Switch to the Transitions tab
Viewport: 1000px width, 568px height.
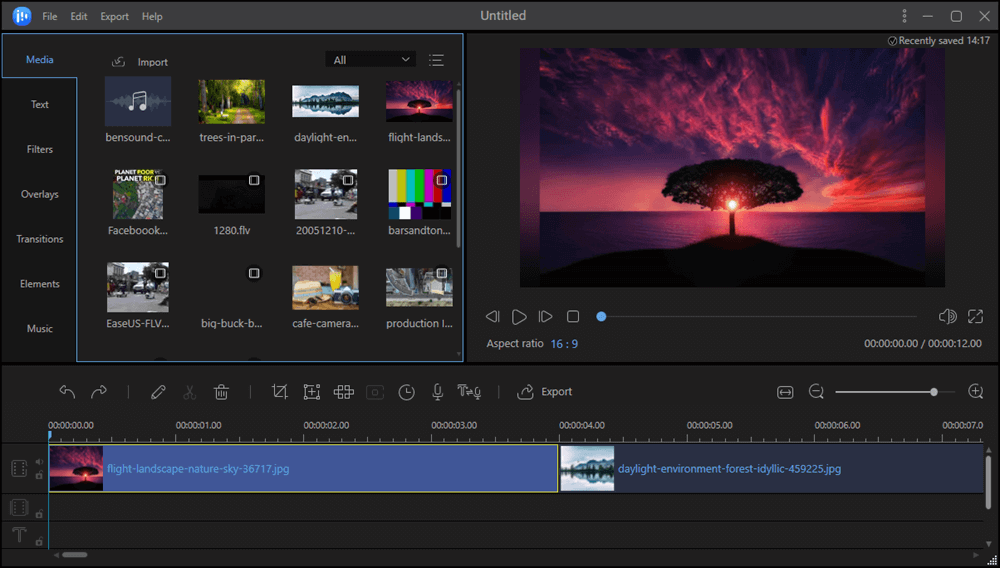point(40,239)
